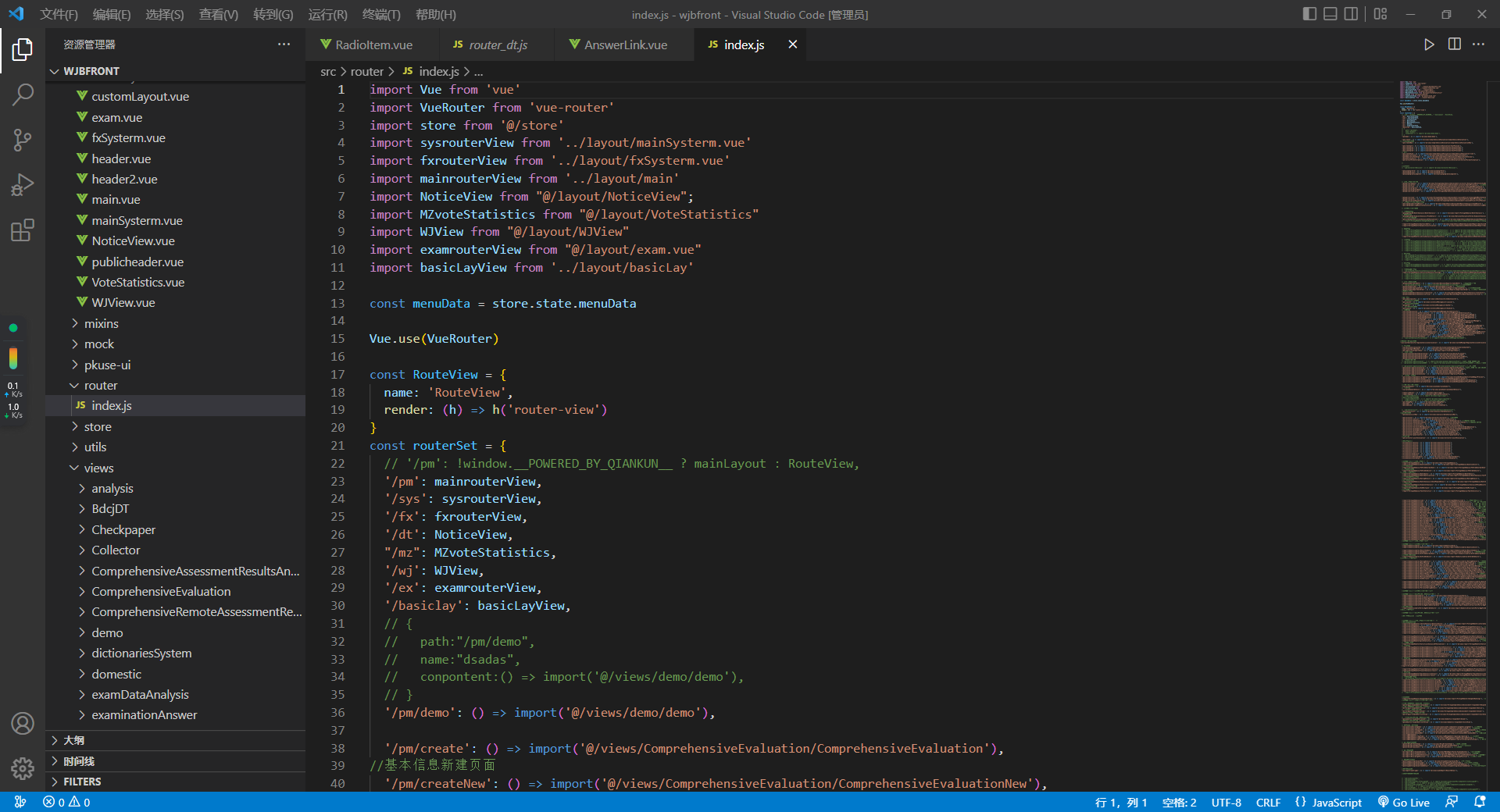The height and width of the screenshot is (812, 1500).
Task: Open the feedback icon in status bar
Action: tap(1452, 802)
